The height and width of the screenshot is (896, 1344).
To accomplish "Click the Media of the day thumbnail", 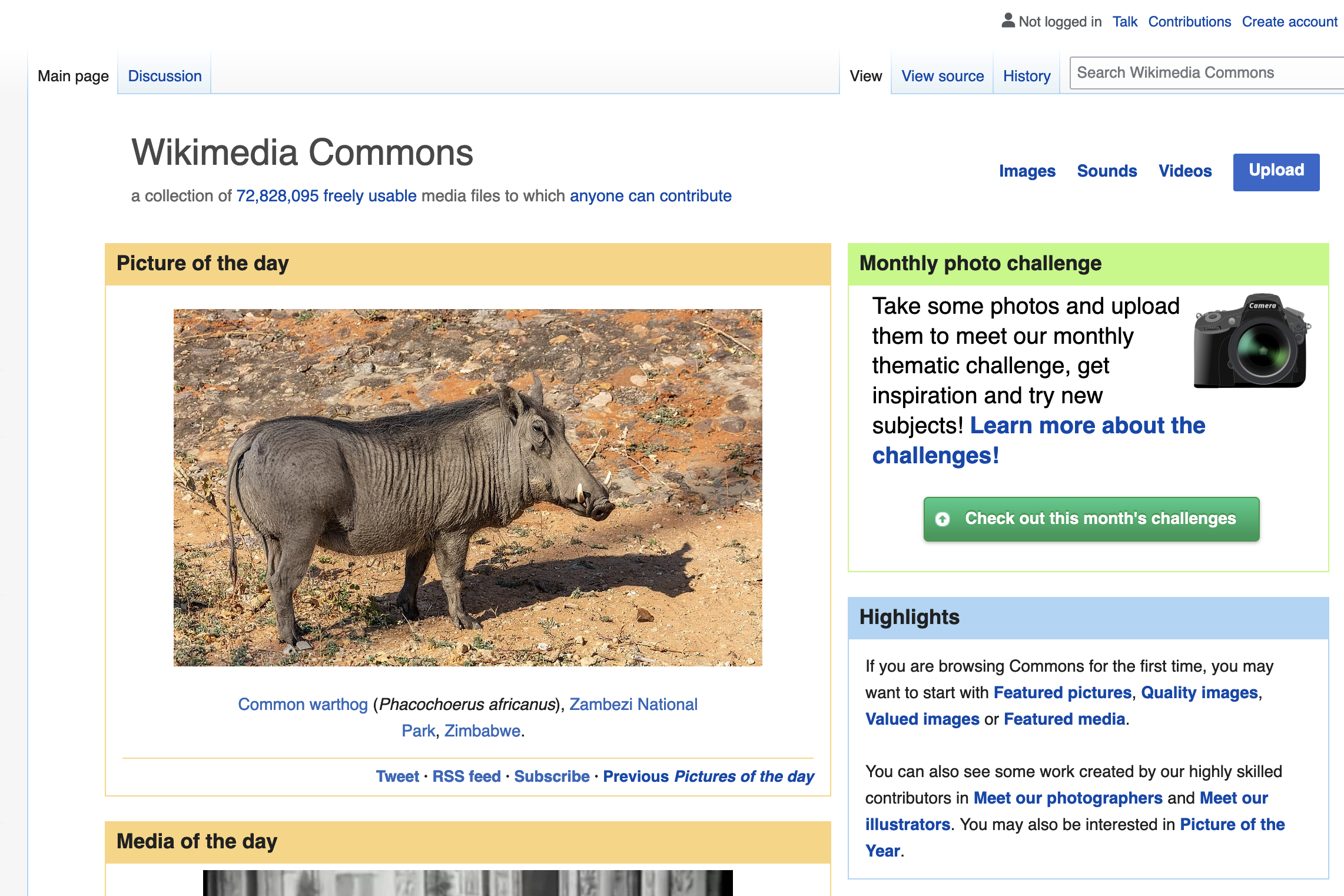I will tap(467, 882).
